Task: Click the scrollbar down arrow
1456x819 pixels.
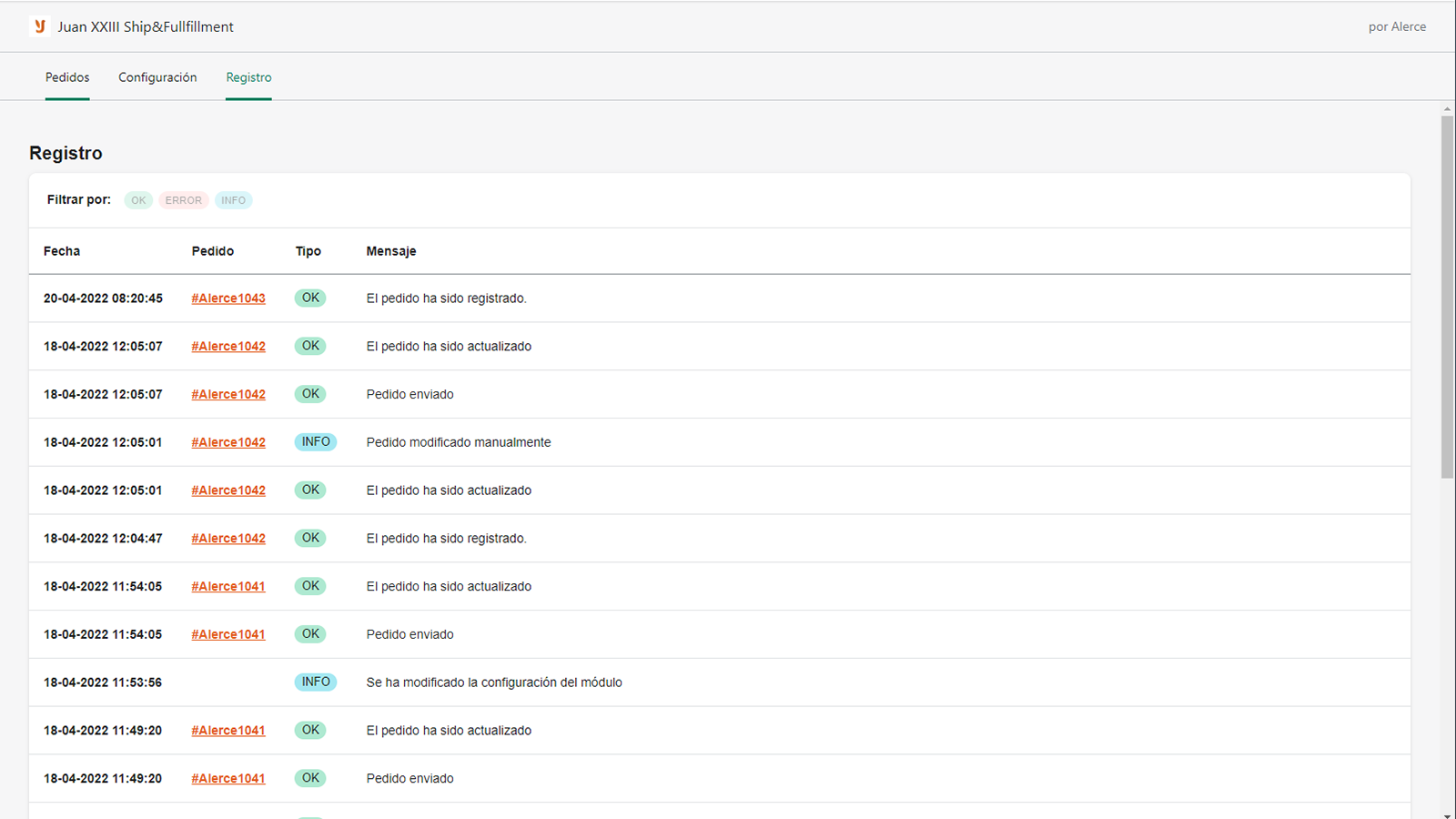Action: 1447,814
